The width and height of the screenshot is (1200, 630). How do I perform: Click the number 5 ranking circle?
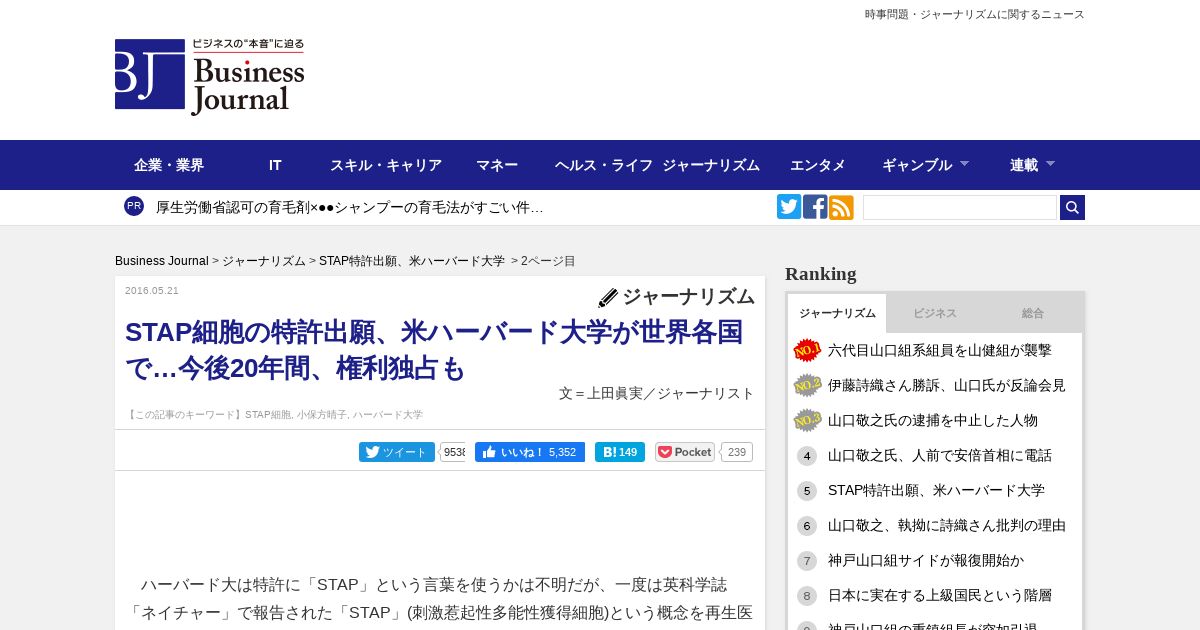click(807, 491)
